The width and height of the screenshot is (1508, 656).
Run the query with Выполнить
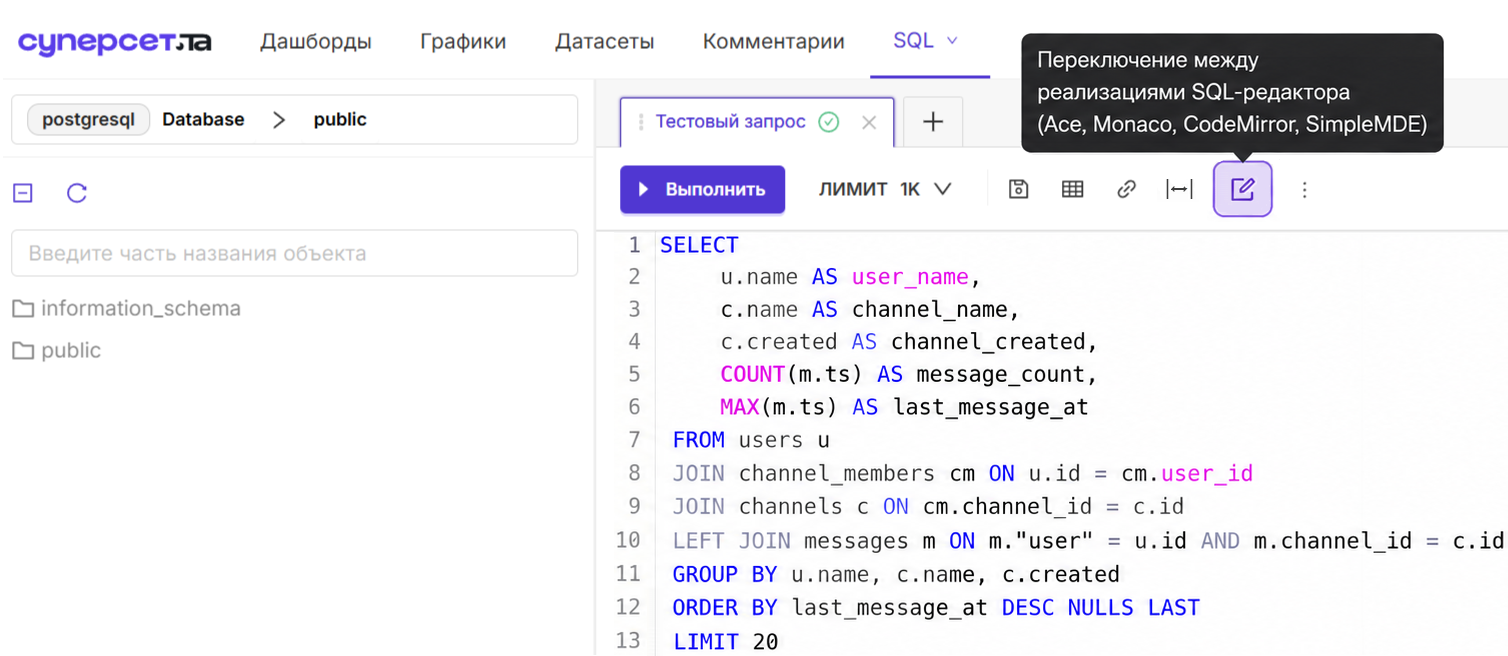click(702, 189)
